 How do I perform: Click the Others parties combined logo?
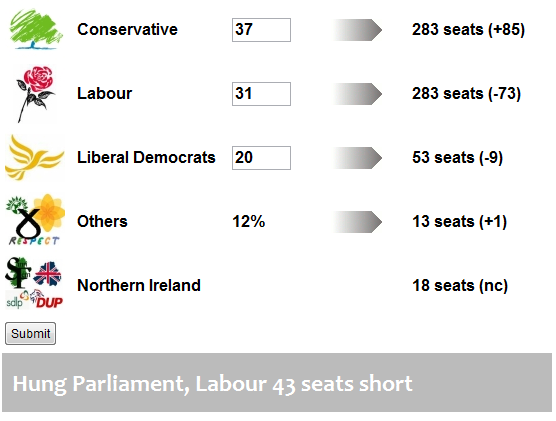(35, 220)
